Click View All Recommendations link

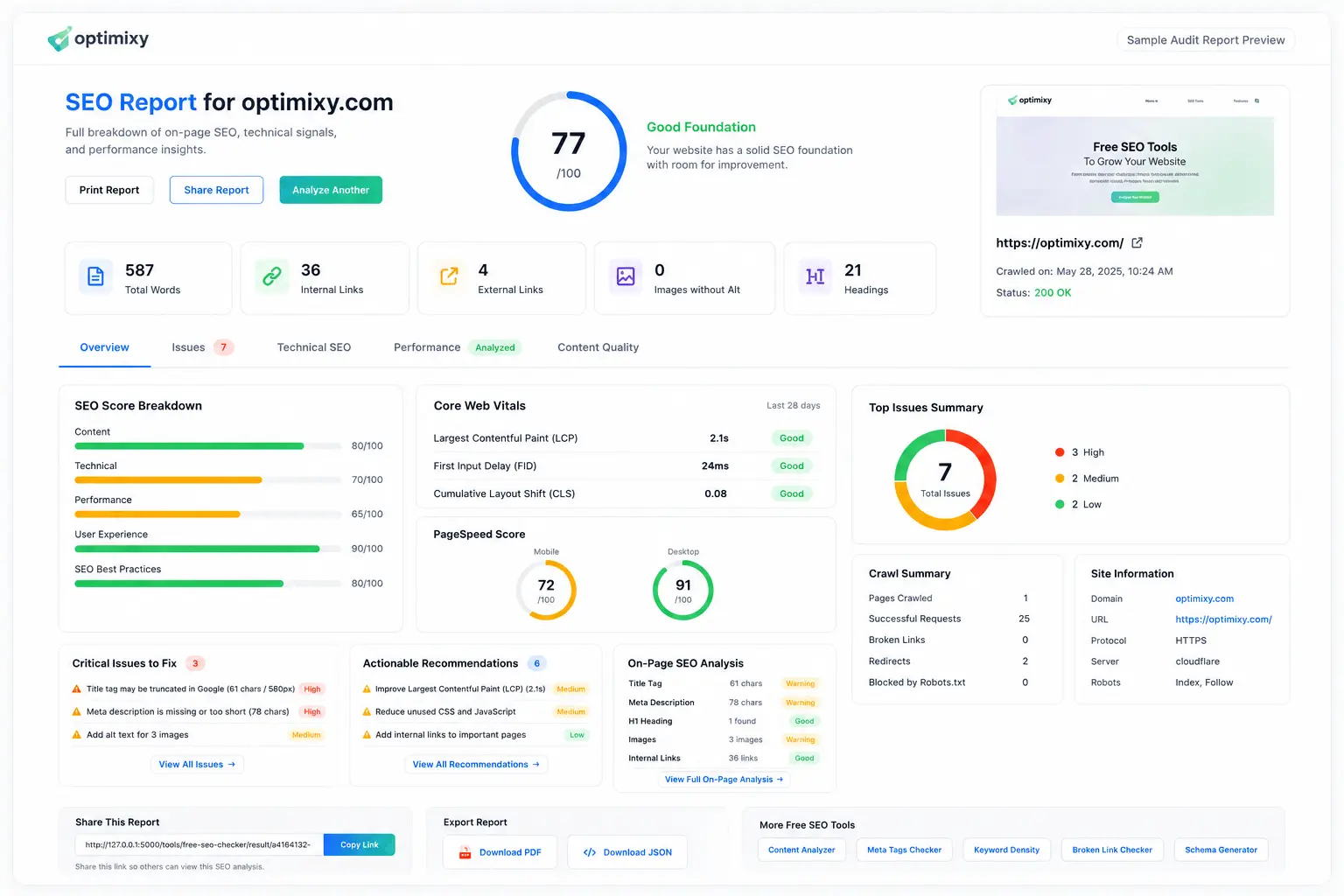click(x=477, y=765)
